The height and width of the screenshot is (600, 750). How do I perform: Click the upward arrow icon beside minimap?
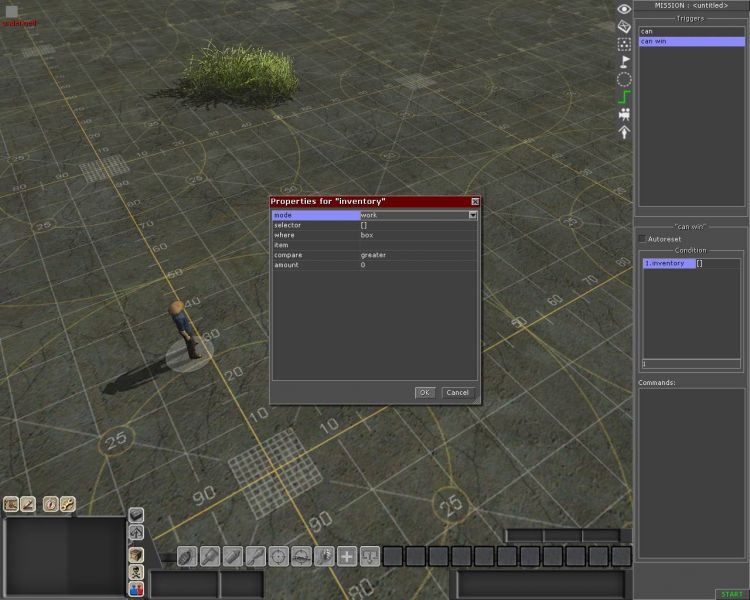tap(136, 532)
